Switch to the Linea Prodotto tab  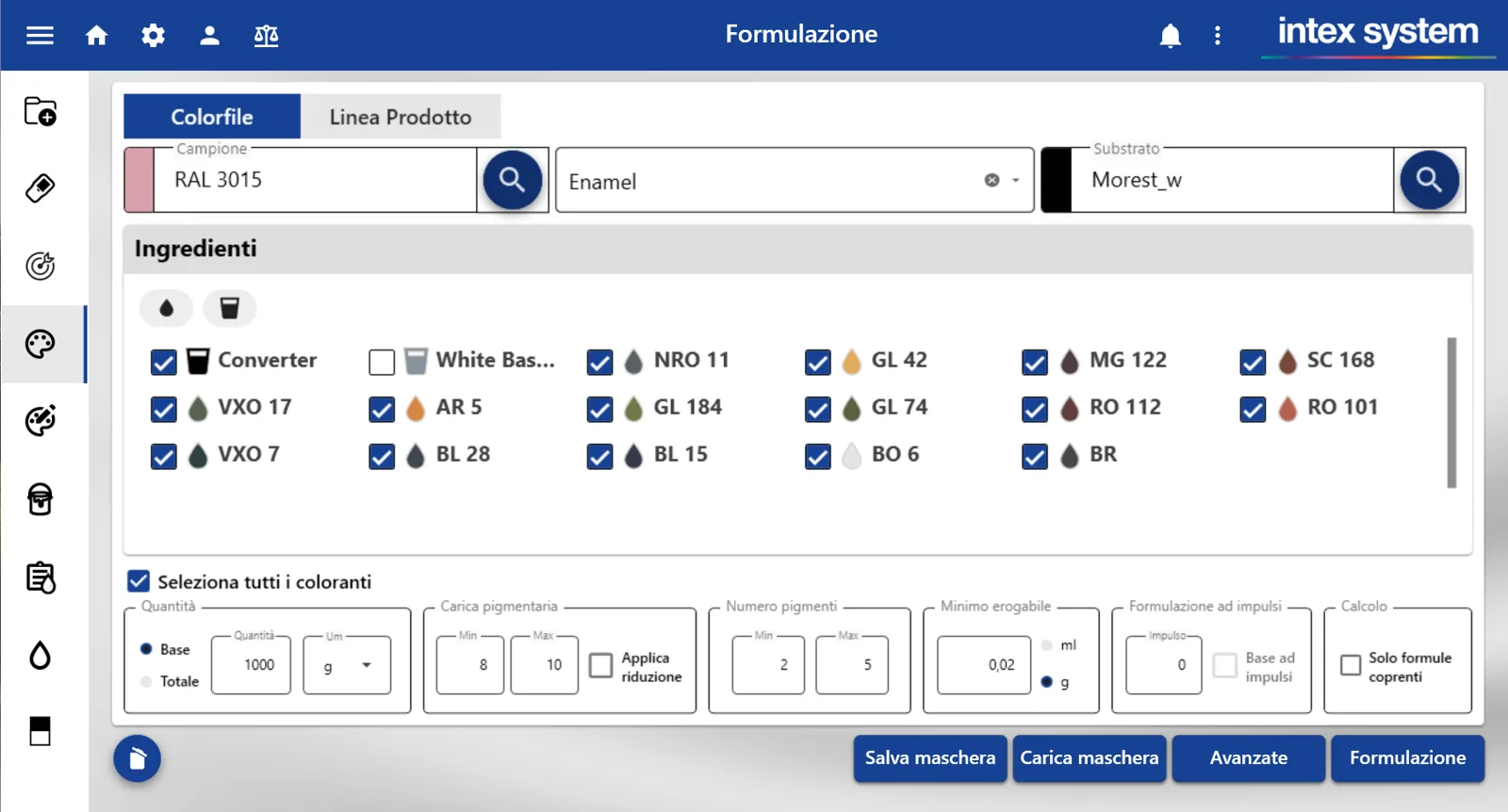pos(401,117)
